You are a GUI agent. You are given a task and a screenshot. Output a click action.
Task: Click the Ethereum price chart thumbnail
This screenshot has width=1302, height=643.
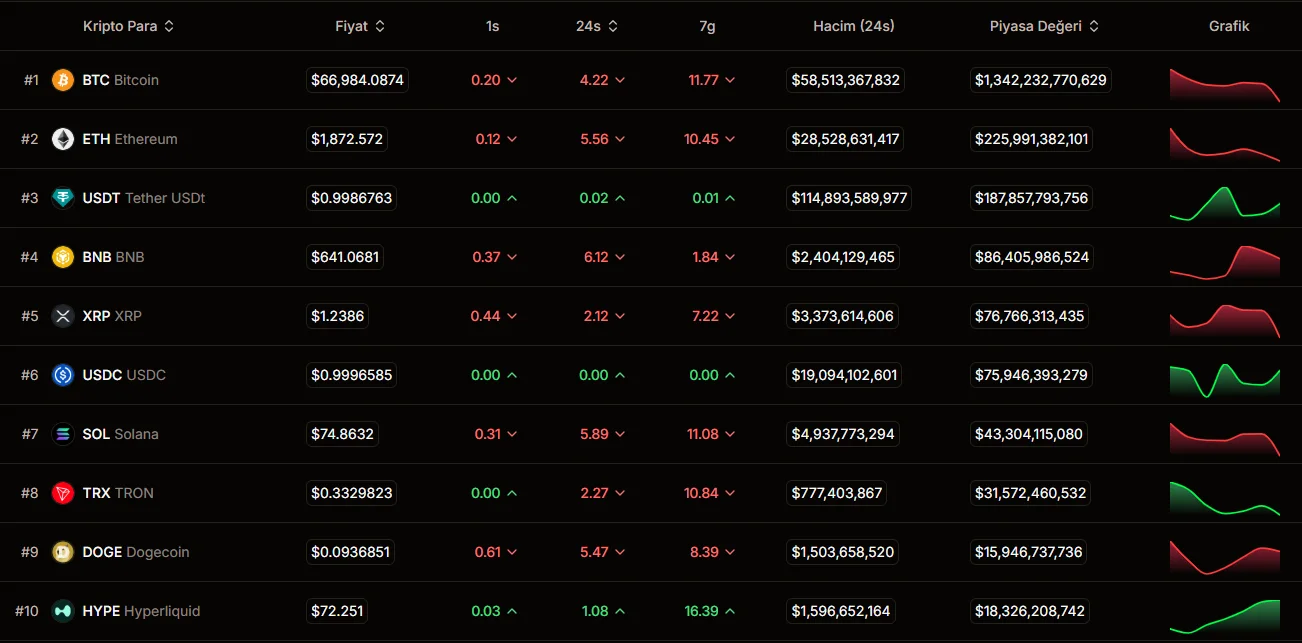1225,143
